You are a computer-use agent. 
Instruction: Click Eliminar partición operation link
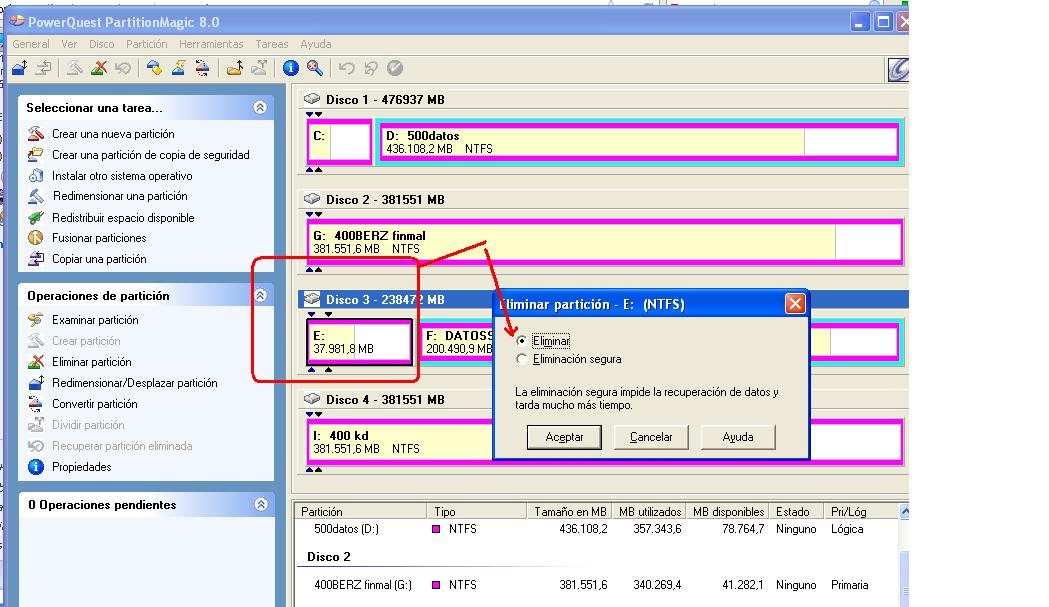(92, 362)
